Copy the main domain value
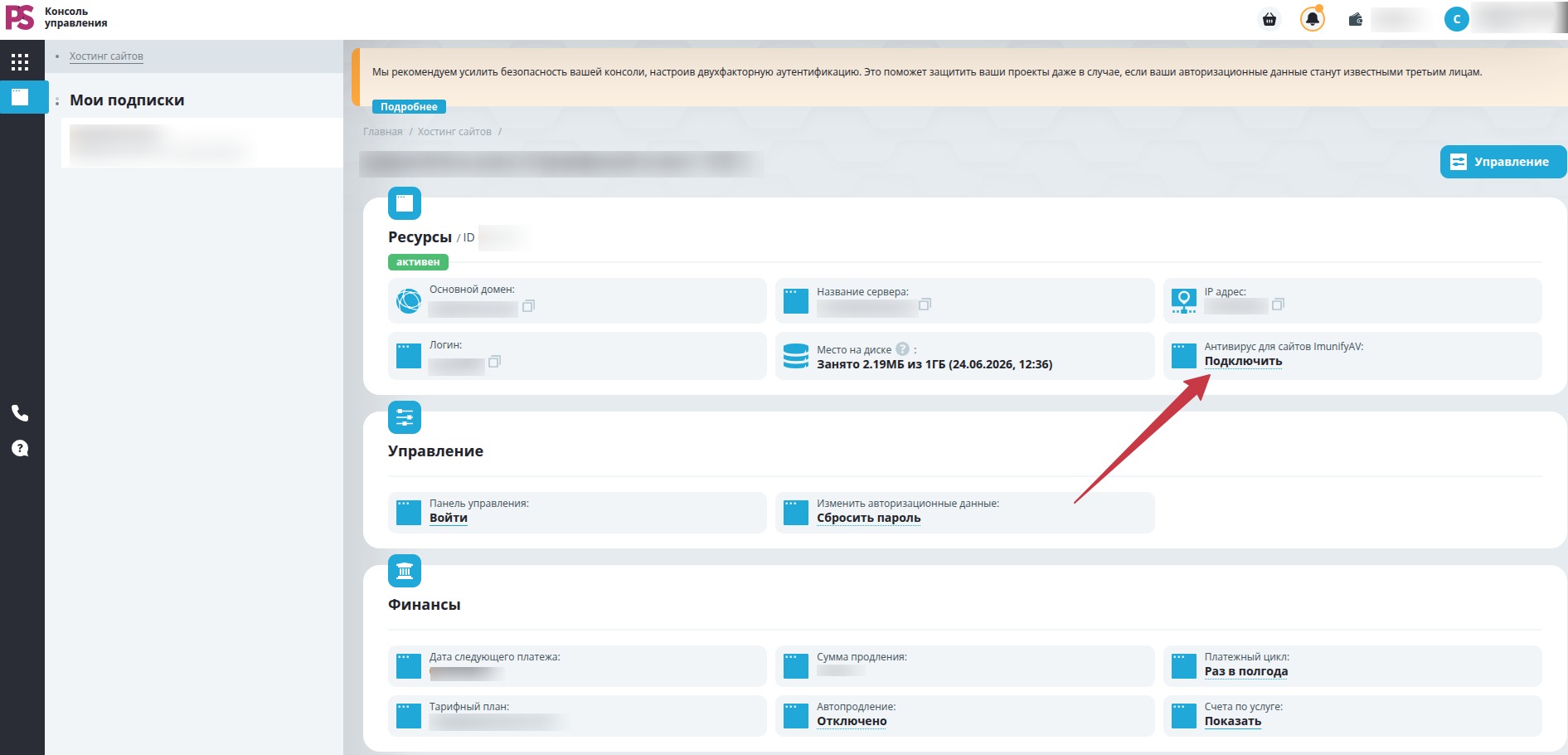 [528, 306]
